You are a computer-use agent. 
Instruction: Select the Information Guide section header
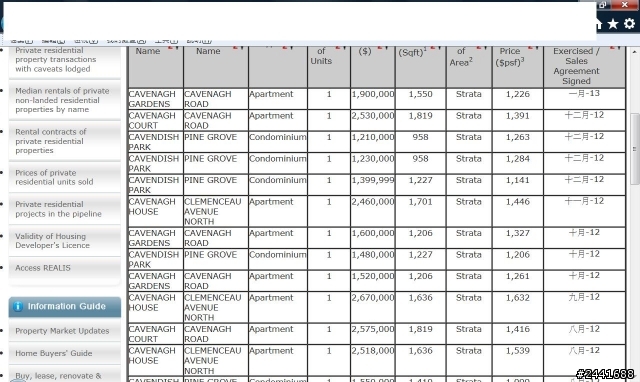point(64,307)
